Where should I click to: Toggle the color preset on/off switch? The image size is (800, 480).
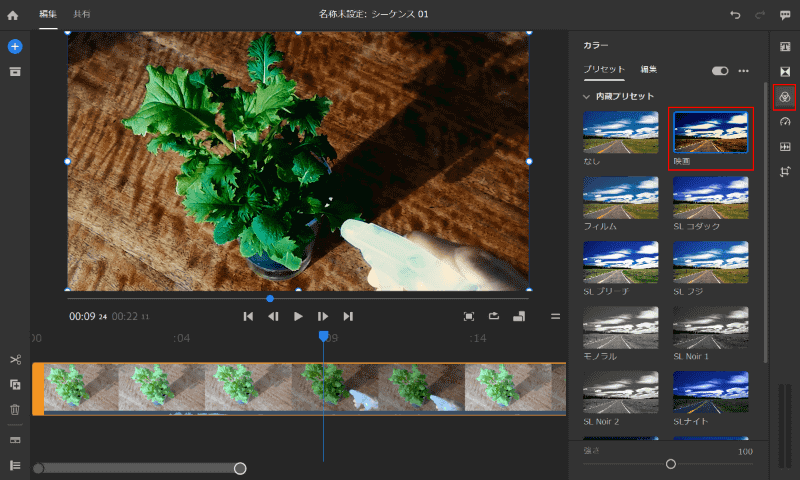point(720,71)
